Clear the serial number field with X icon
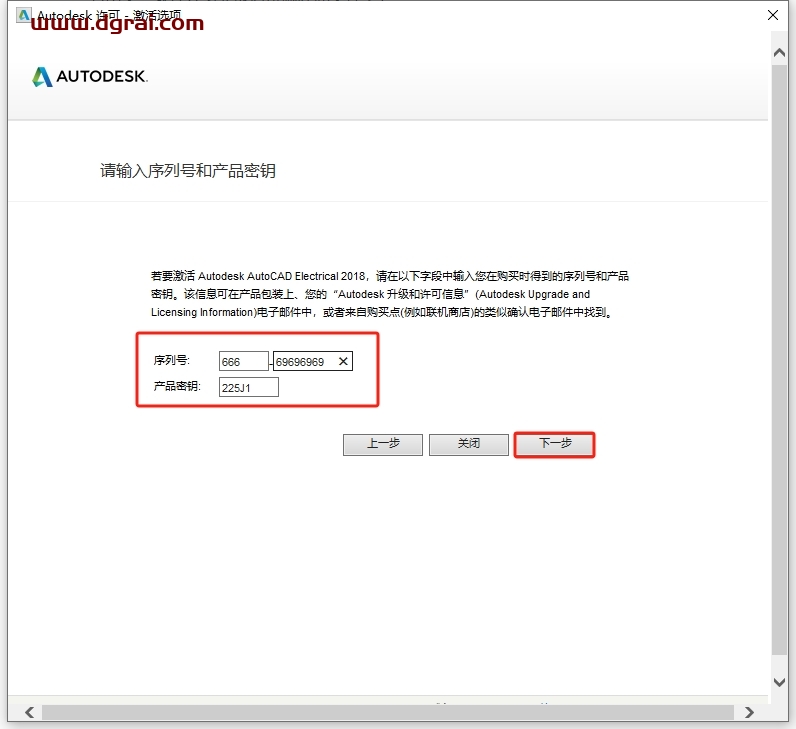Screen dimensions: 796x729 (x=343, y=361)
